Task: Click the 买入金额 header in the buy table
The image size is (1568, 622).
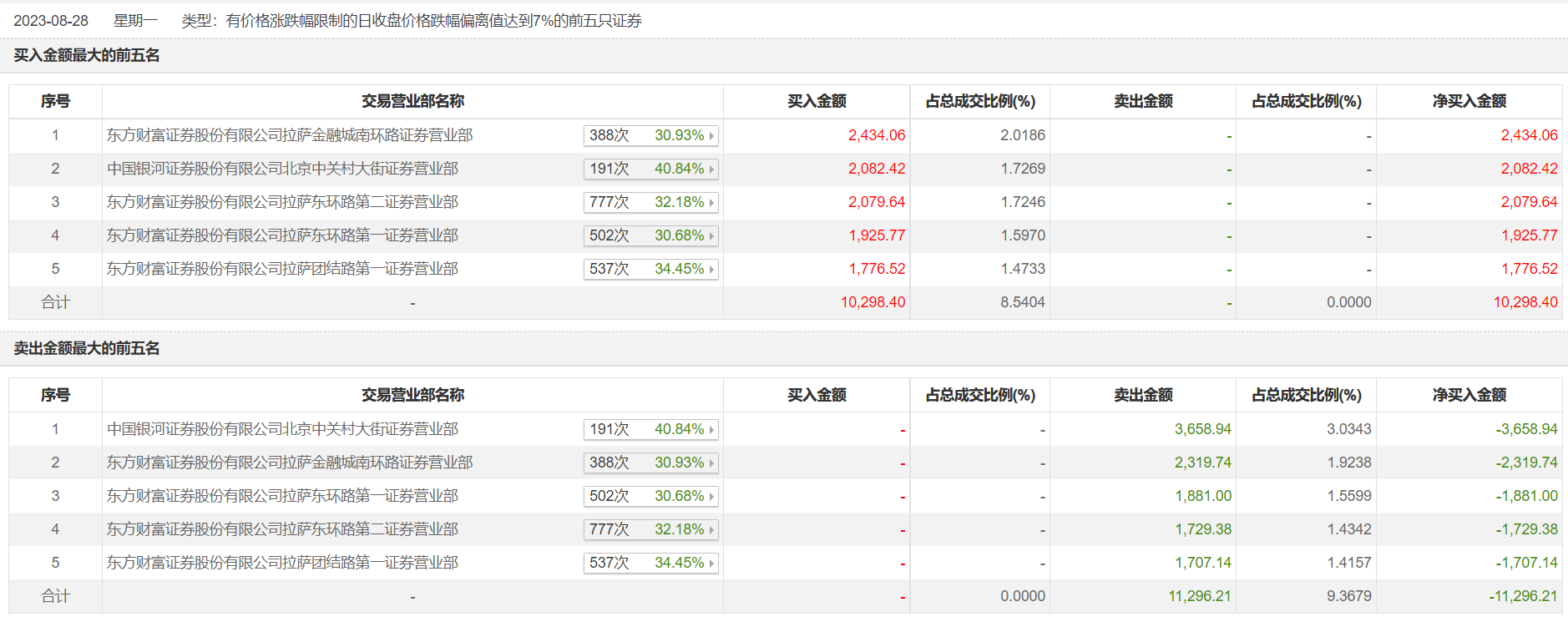Action: coord(817,101)
